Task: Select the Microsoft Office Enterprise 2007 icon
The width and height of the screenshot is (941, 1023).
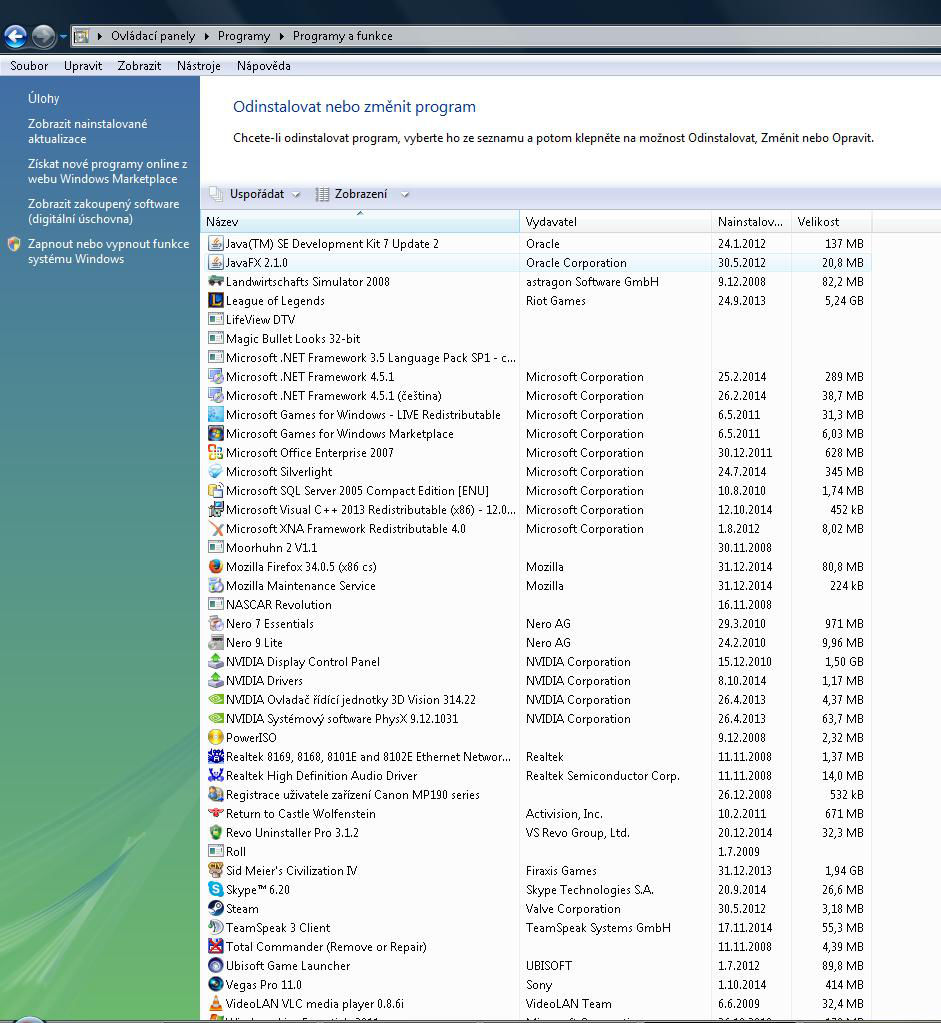Action: (216, 453)
